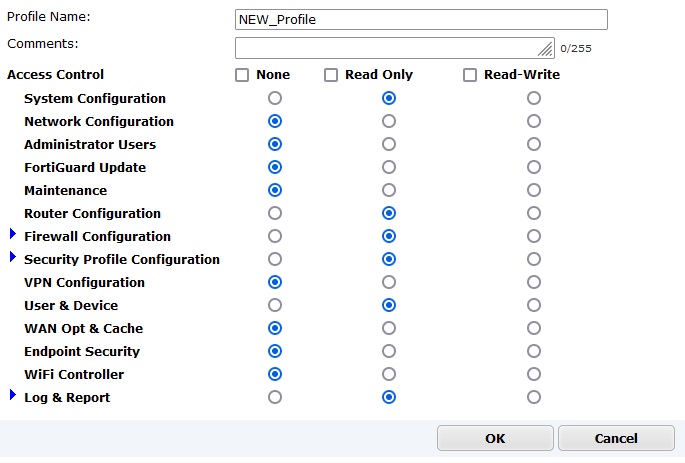Image resolution: width=685 pixels, height=463 pixels.
Task: Click the OK button
Action: [x=495, y=438]
